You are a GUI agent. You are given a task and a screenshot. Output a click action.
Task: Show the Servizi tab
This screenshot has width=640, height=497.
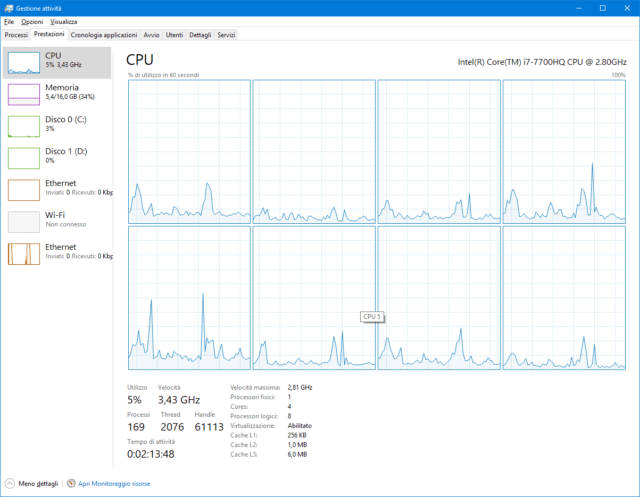[x=227, y=34]
